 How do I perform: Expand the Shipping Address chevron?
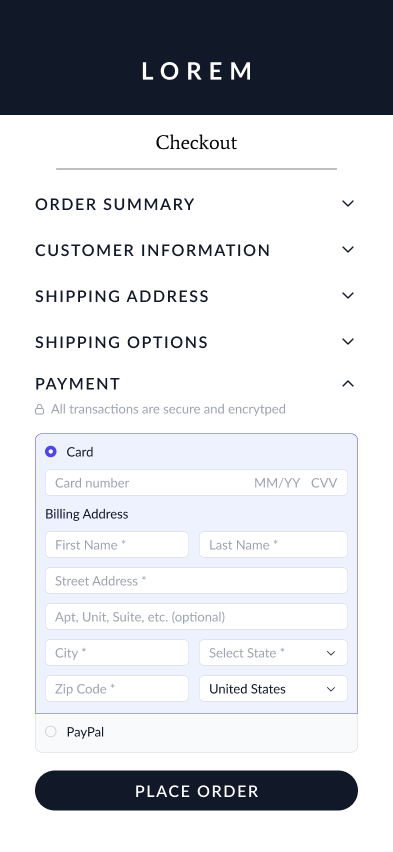coord(348,296)
